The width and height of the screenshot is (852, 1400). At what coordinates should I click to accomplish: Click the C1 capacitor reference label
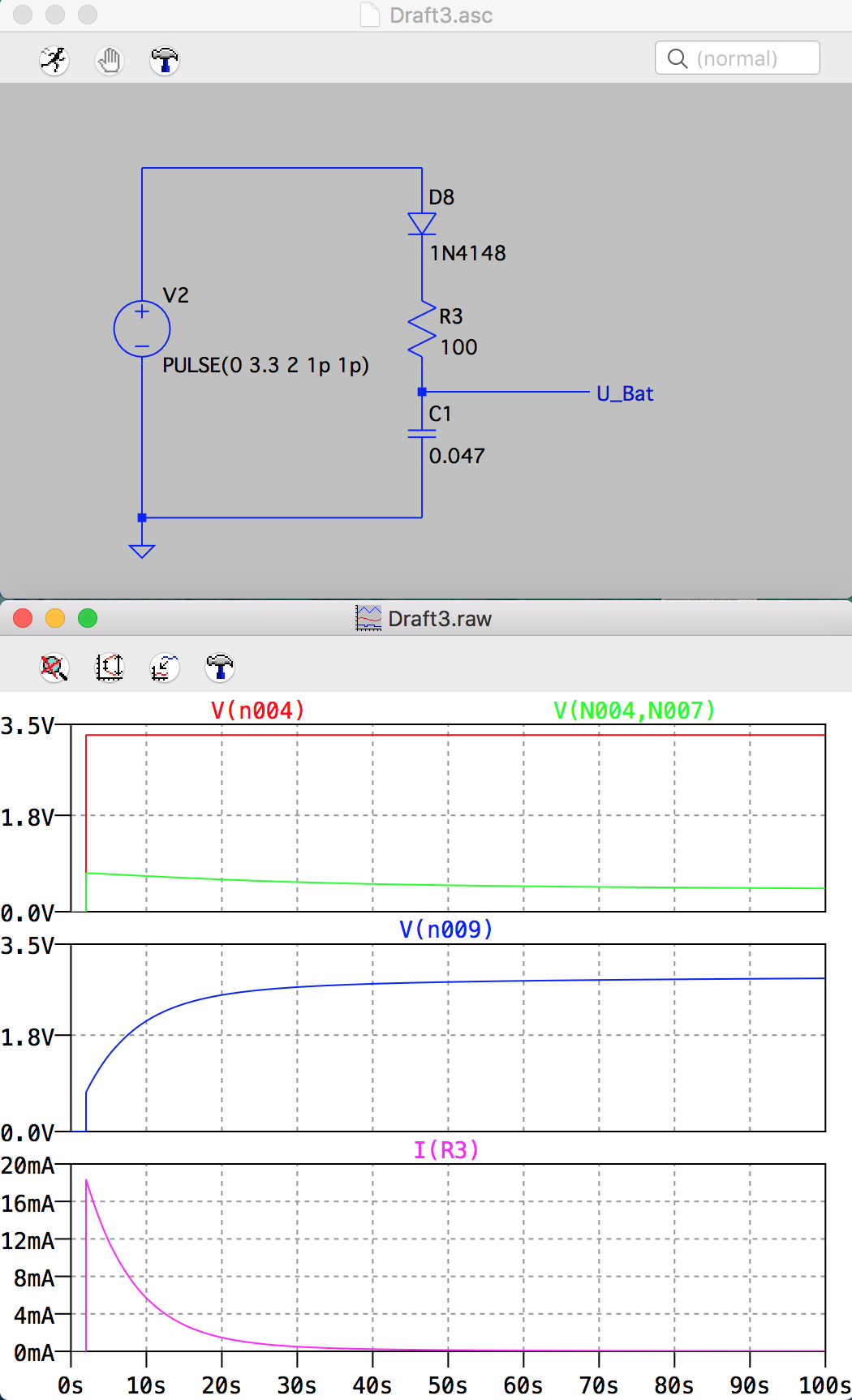point(440,414)
